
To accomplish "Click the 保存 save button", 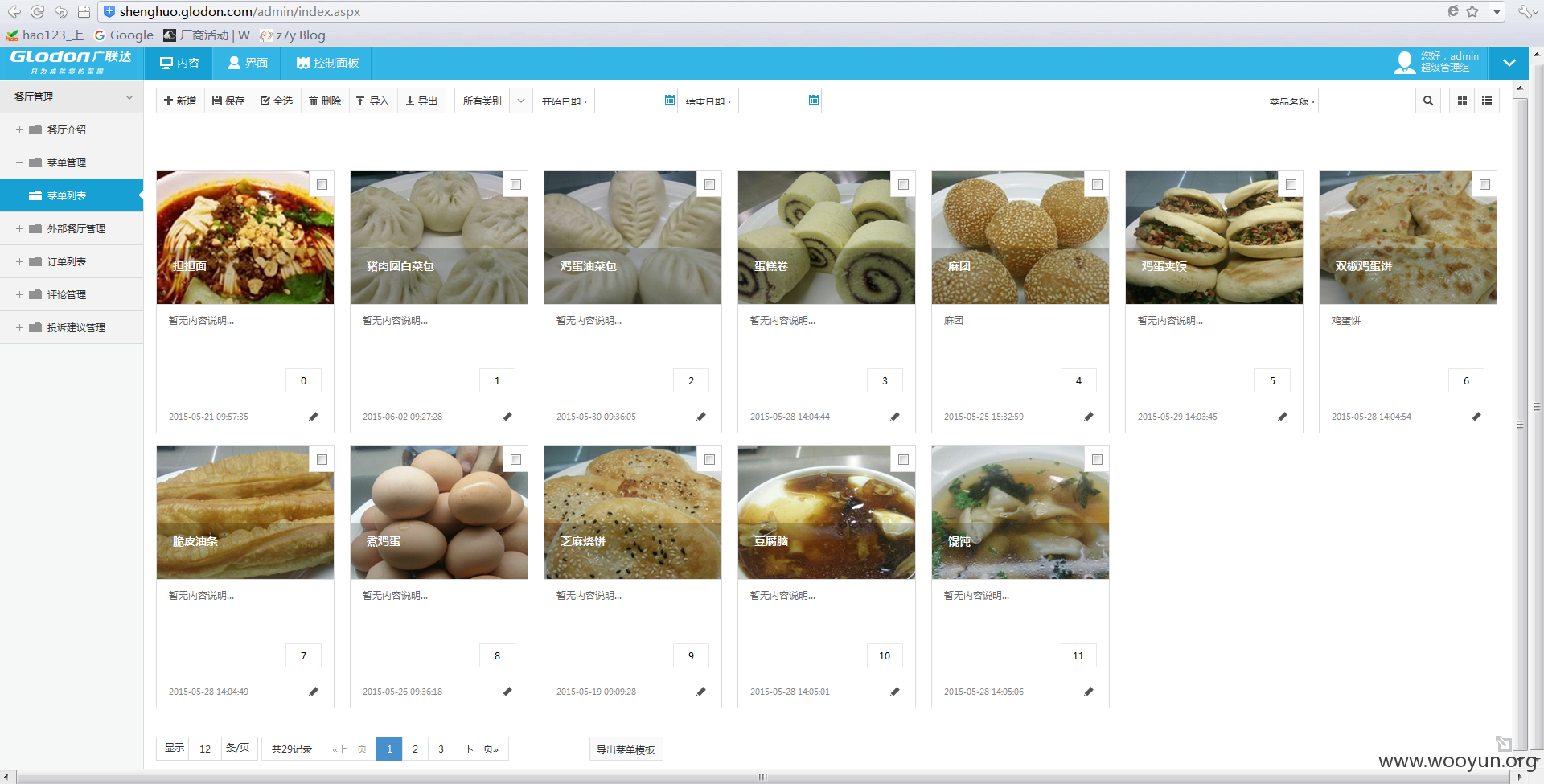I will pyautogui.click(x=228, y=101).
